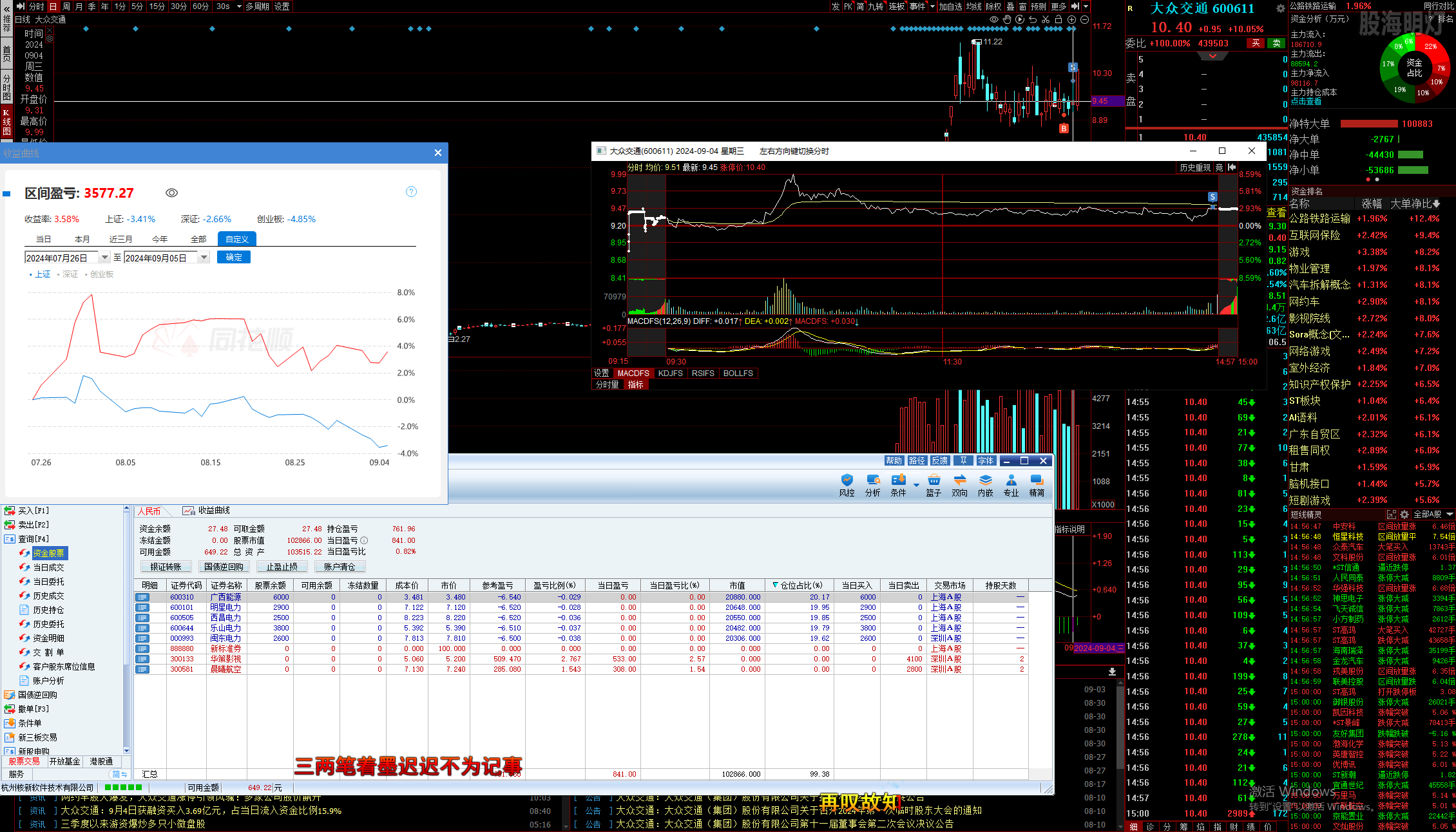Open 历史成交 in the query tree
Image resolution: width=1456 pixels, height=832 pixels.
43,596
